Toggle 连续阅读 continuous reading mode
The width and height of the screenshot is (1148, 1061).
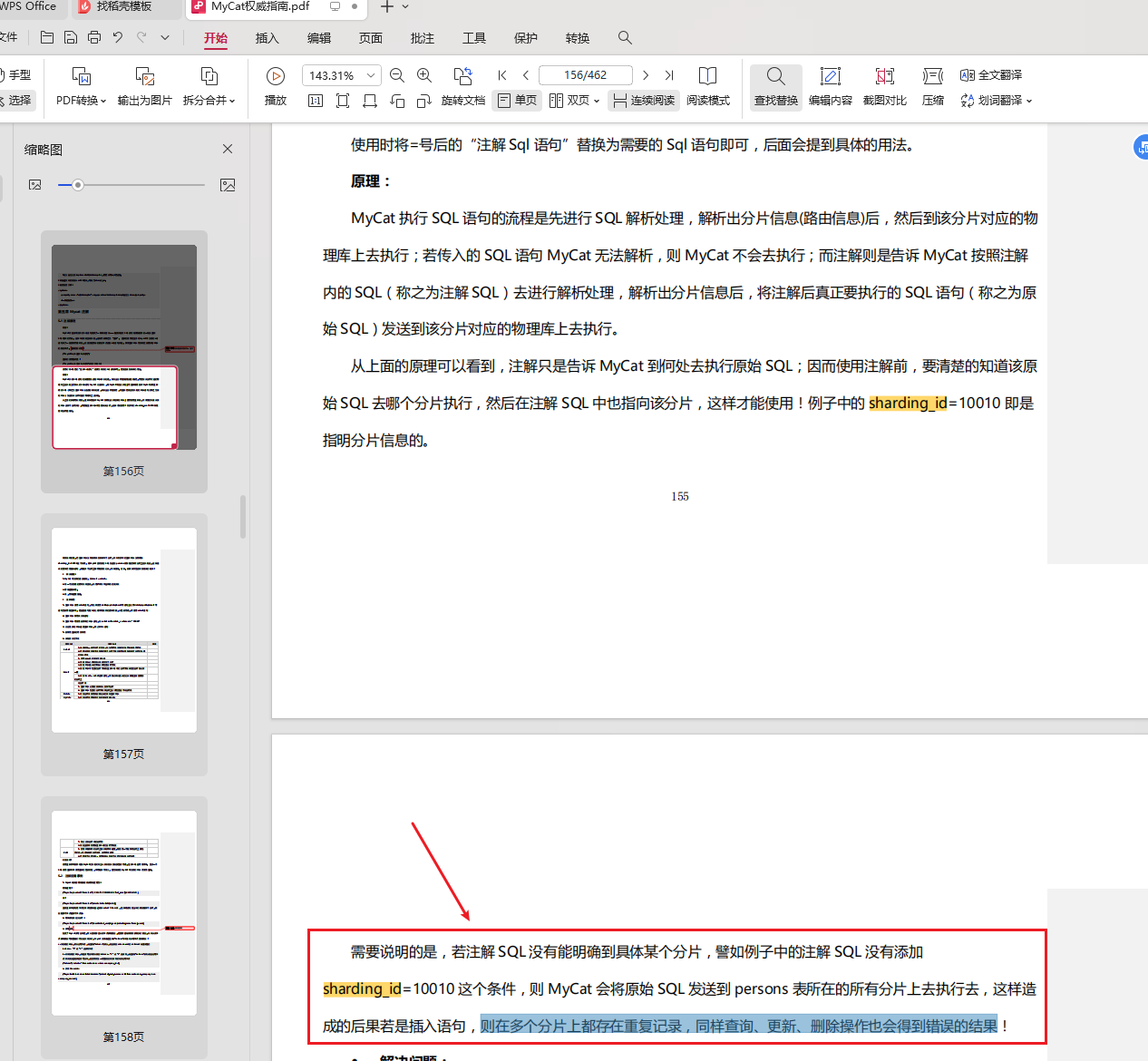coord(643,101)
